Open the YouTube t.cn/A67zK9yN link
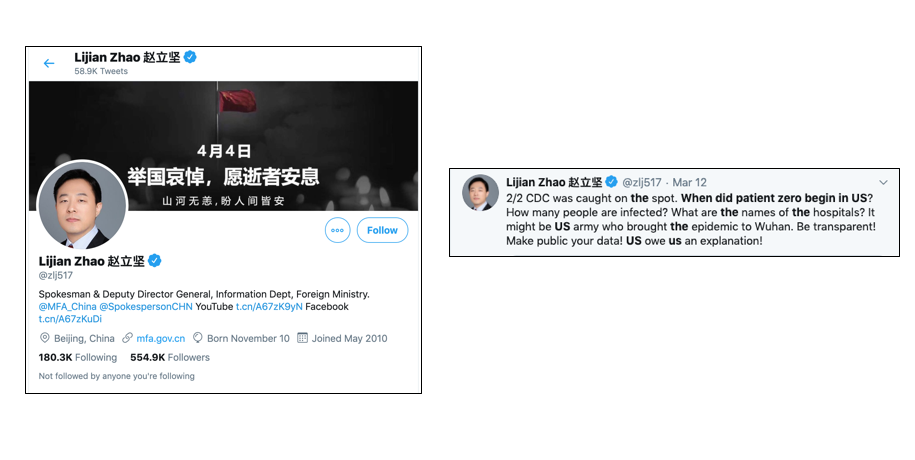Viewport: 915px width, 460px height. [x=269, y=306]
